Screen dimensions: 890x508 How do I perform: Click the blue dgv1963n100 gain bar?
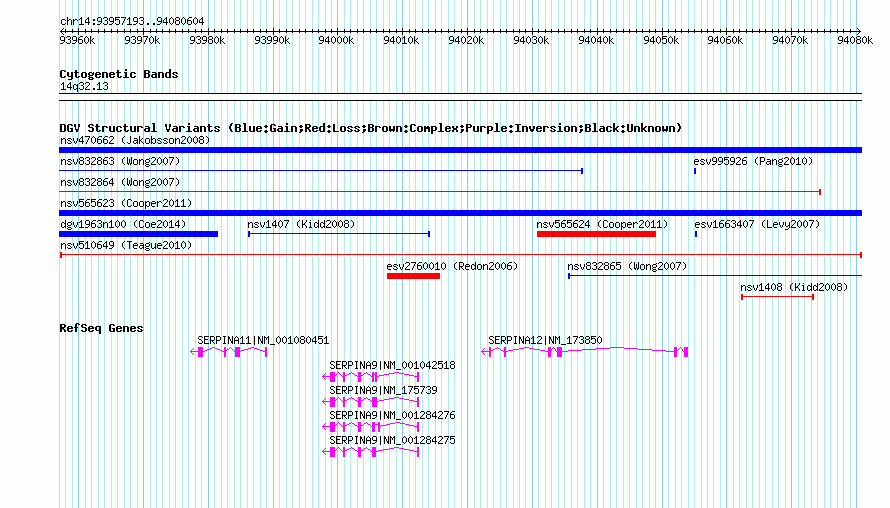click(138, 234)
